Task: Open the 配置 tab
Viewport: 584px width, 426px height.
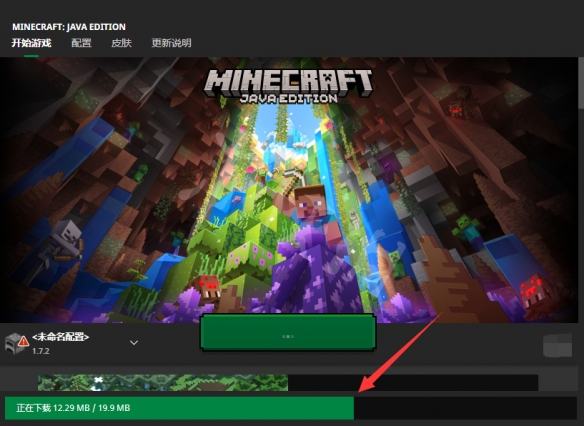Action: 81,43
